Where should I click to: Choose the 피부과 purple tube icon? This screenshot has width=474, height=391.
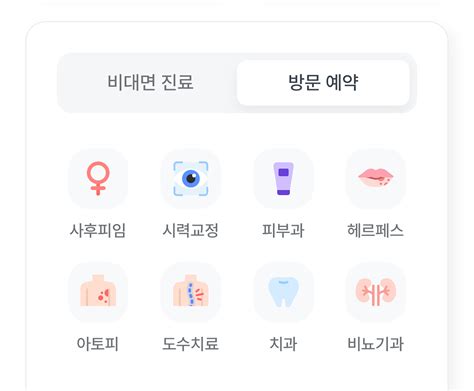283,179
